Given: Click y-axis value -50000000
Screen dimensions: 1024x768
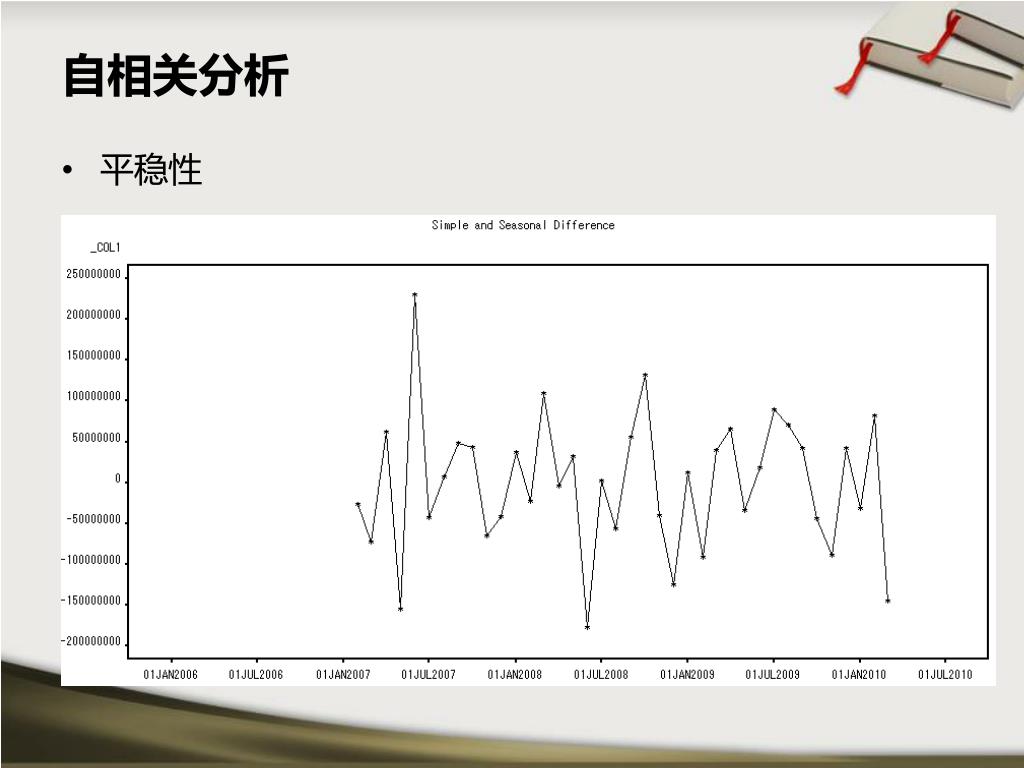Looking at the screenshot, I should [93, 519].
